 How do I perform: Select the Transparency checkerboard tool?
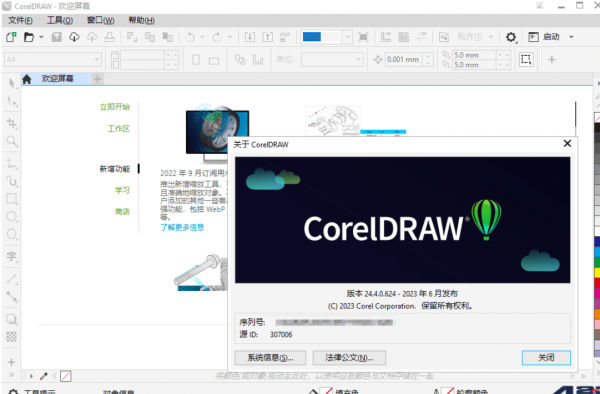[x=12, y=337]
